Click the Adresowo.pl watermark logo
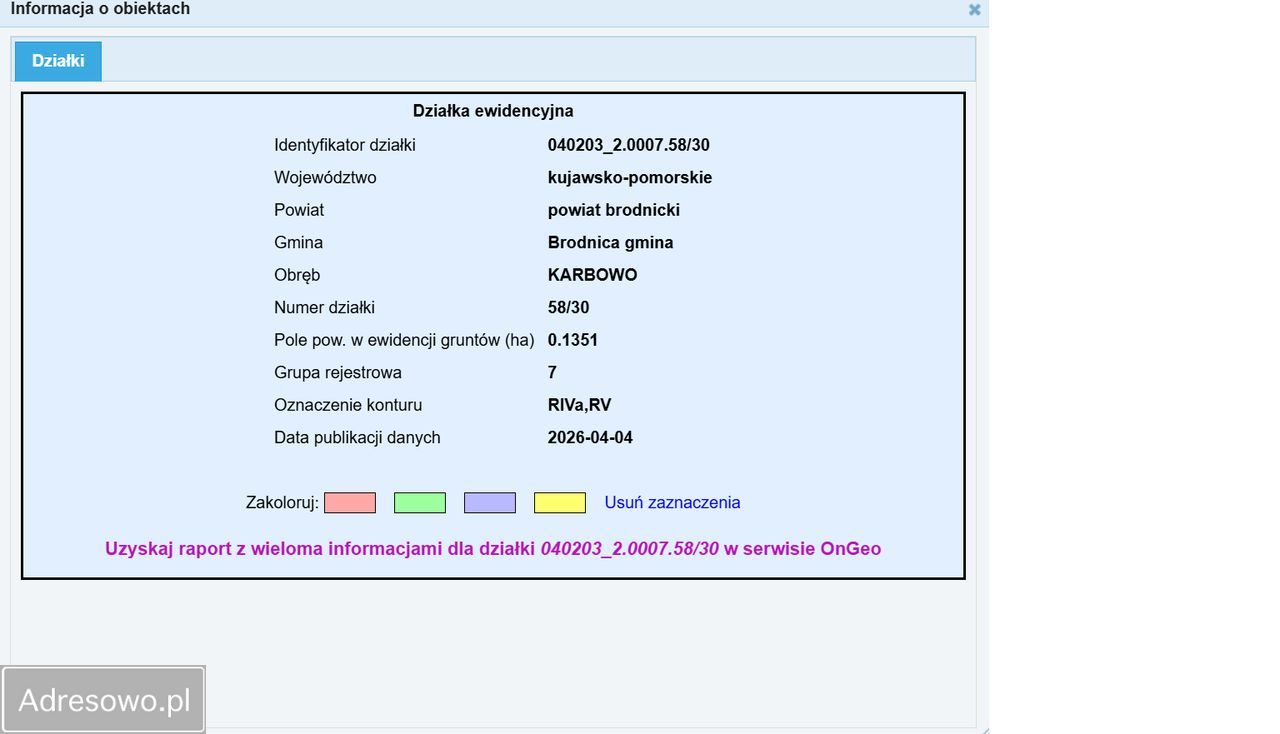 [105, 699]
